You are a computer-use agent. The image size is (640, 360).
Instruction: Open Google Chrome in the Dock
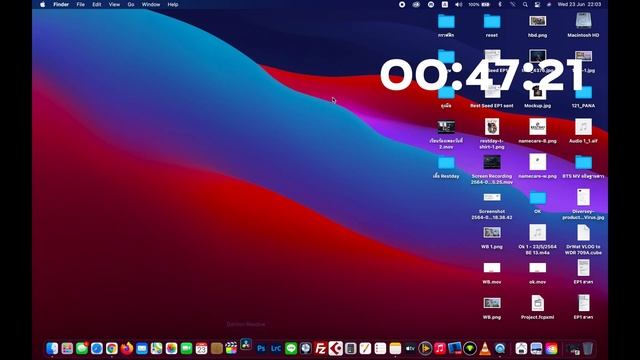[x=112, y=348]
